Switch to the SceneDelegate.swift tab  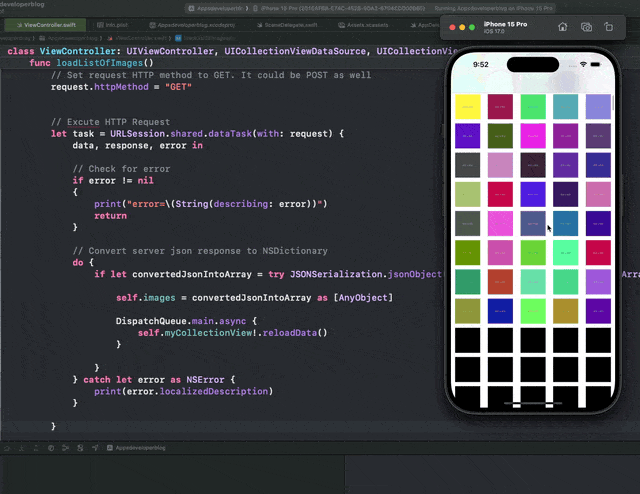click(287, 25)
